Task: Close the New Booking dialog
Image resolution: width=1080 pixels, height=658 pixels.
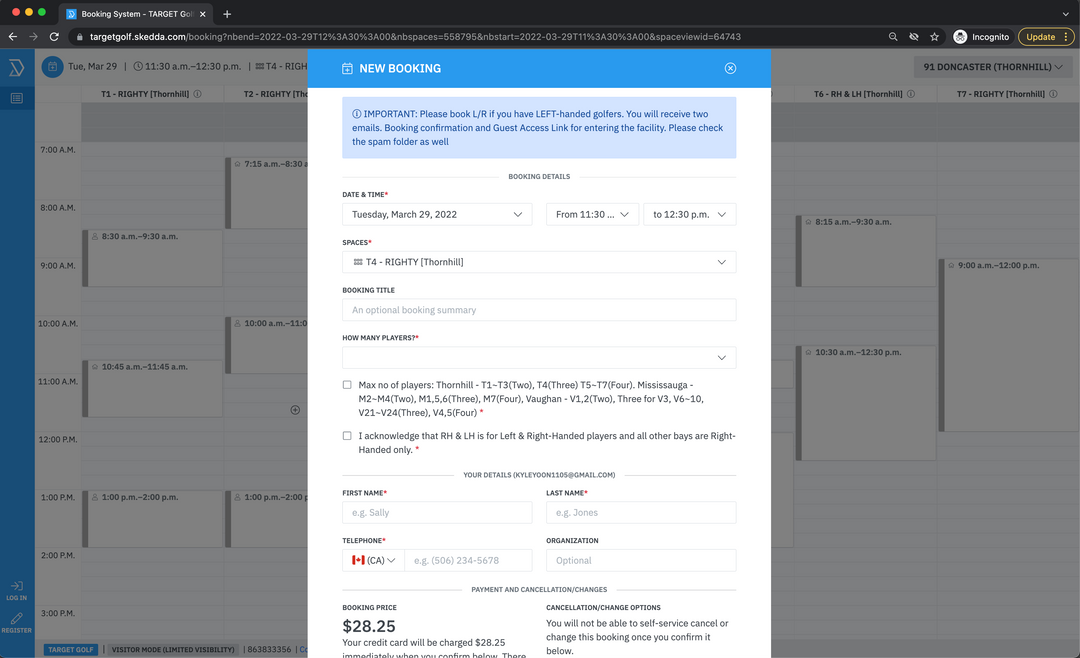Action: coord(730,68)
